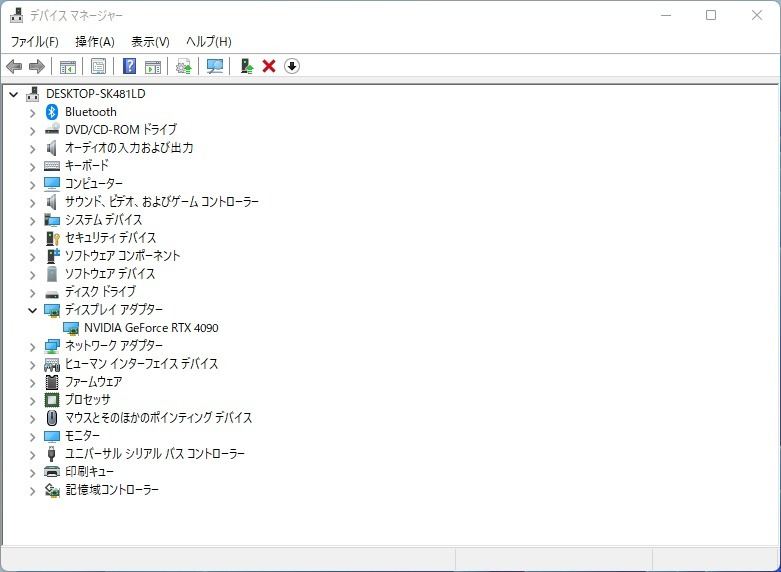Click the ユニバーサル シリアル バス USB icon
The width and height of the screenshot is (781, 572).
point(51,453)
